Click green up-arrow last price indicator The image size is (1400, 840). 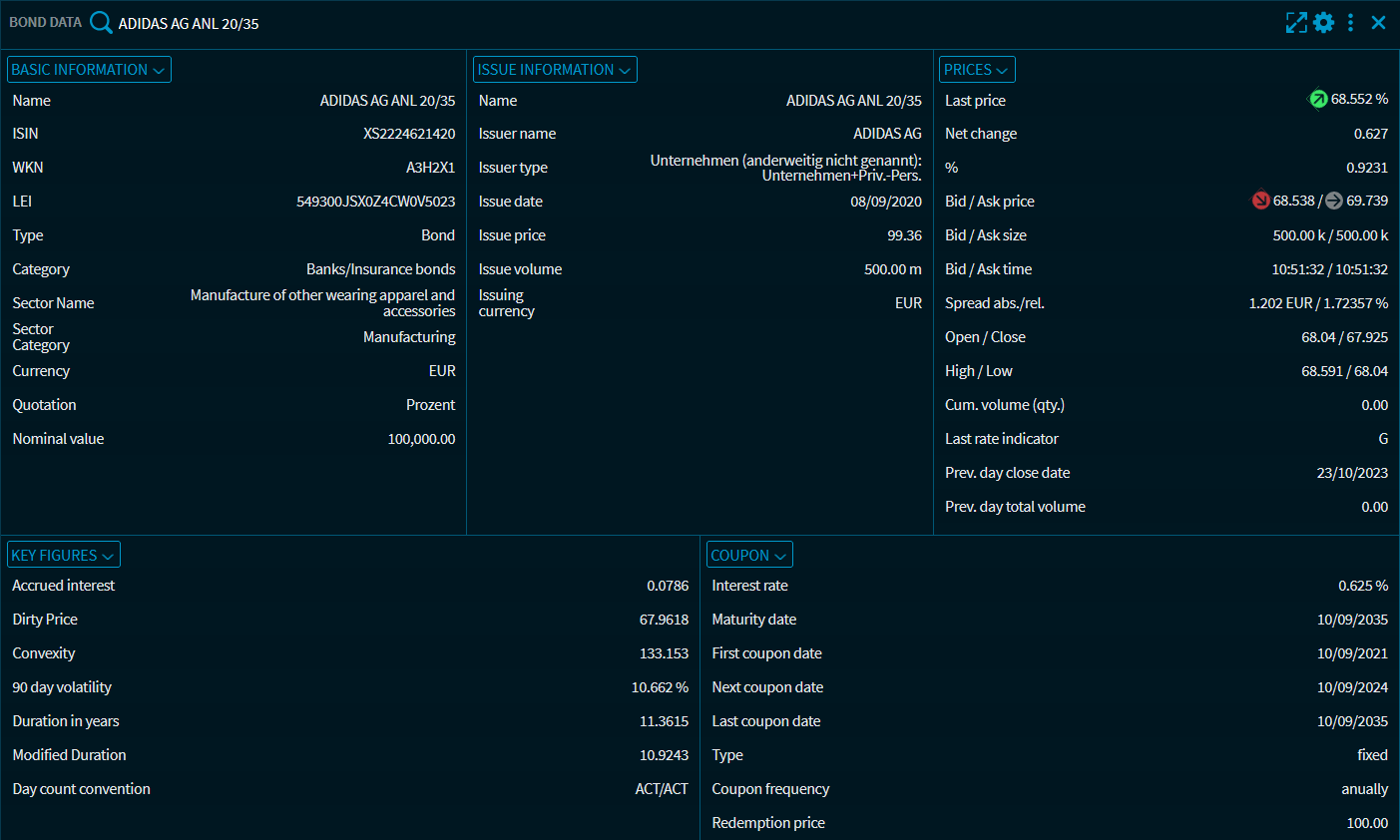(x=1318, y=99)
